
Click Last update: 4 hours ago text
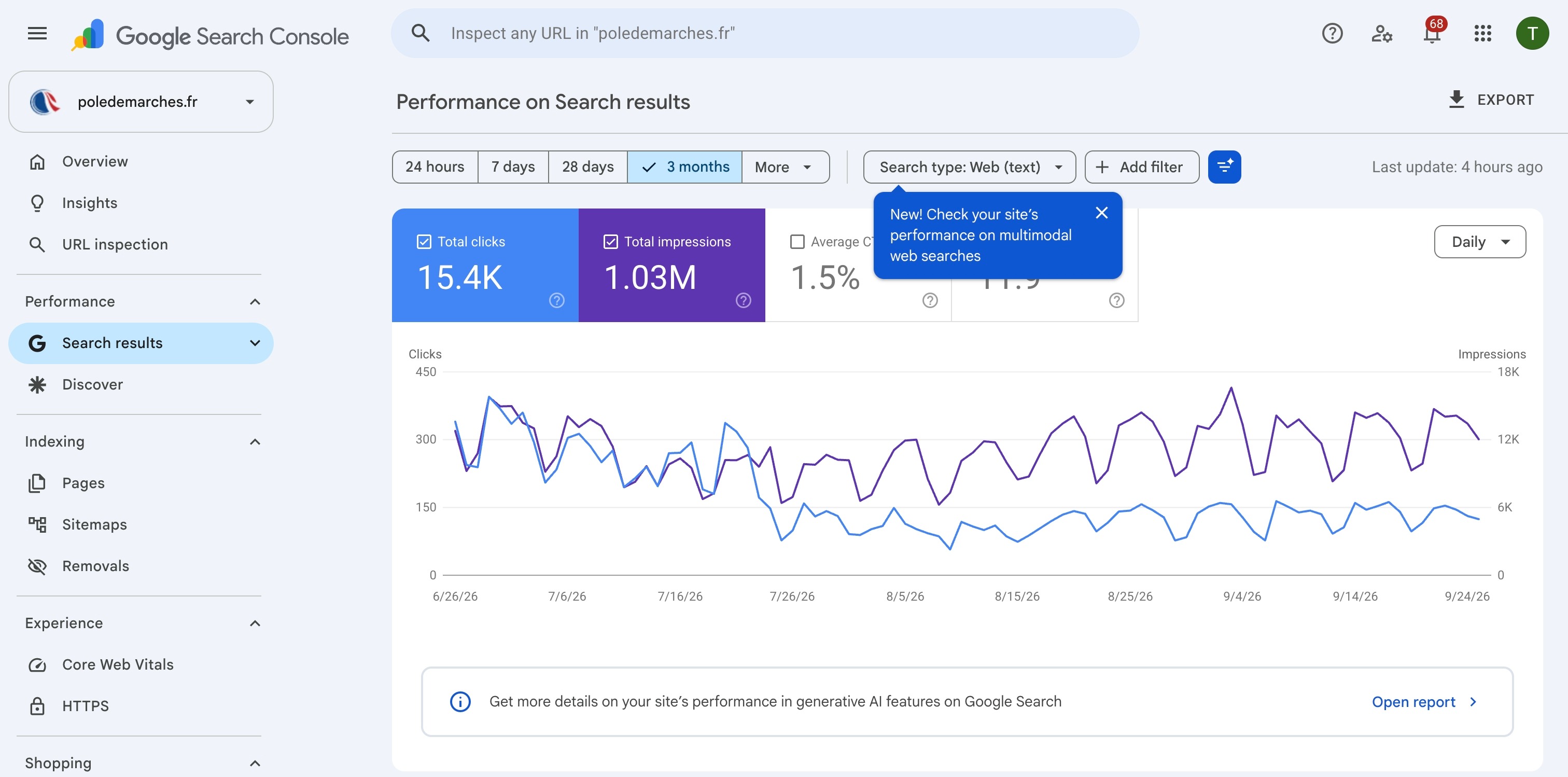1457,167
